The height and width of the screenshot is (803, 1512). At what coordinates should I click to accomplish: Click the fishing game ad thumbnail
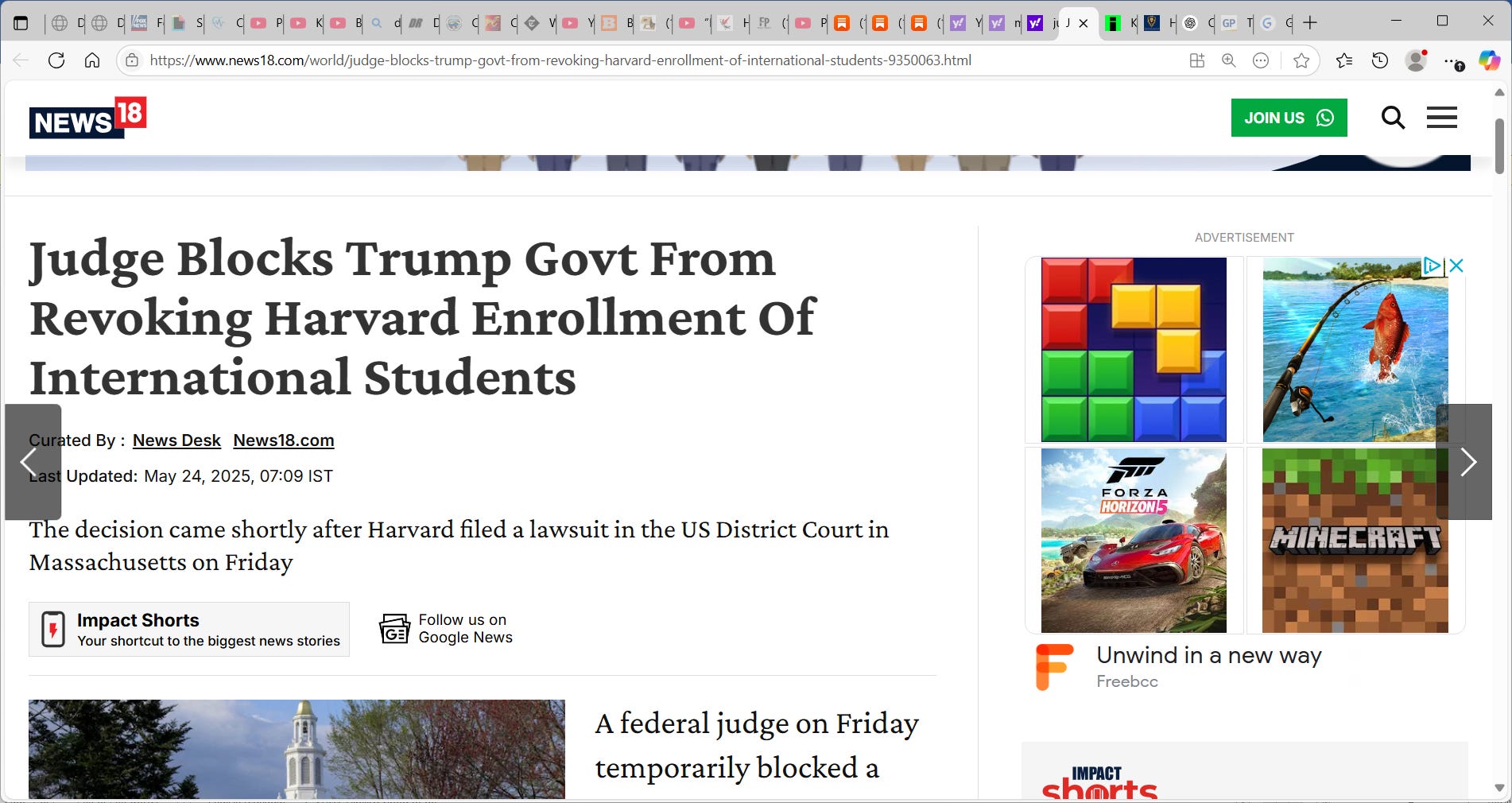pos(1355,350)
